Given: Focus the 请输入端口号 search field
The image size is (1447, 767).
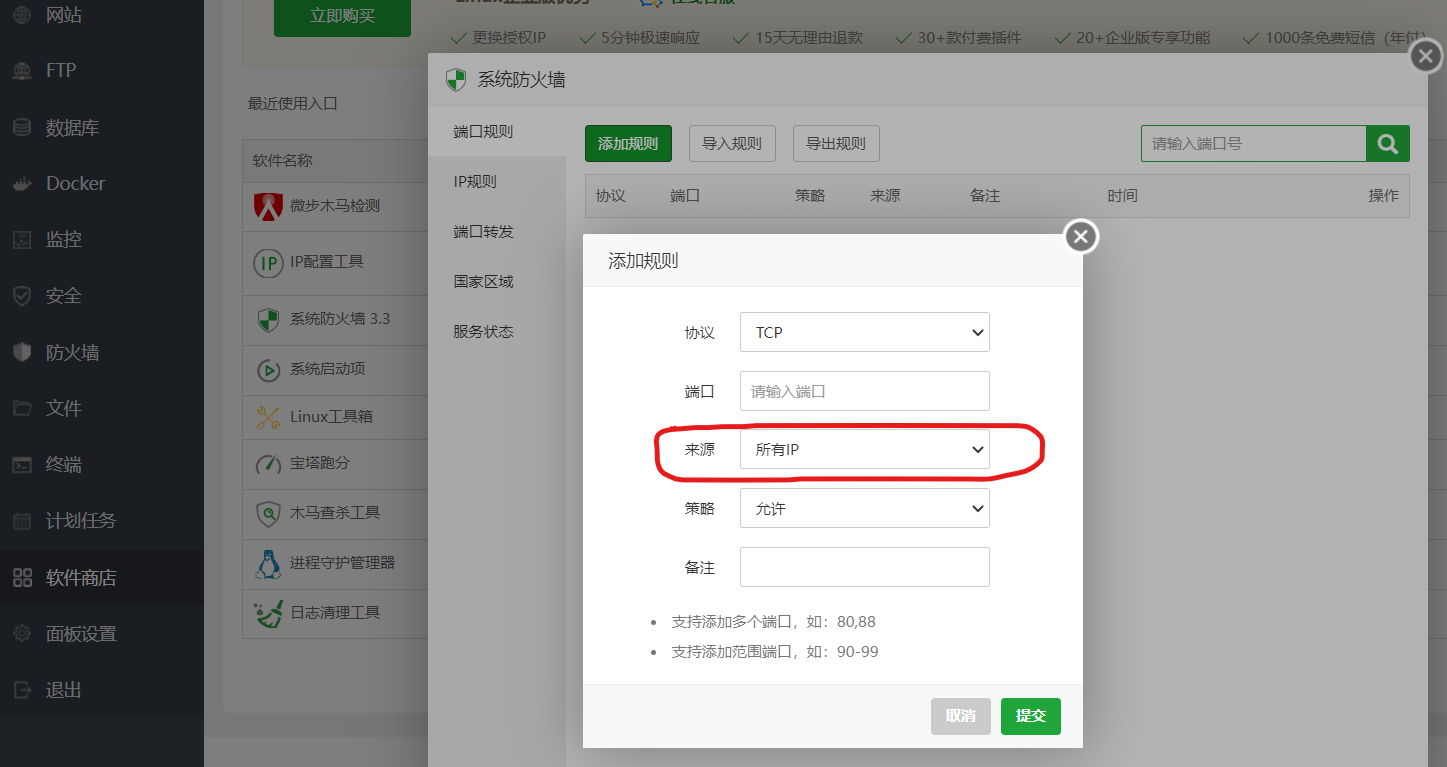Looking at the screenshot, I should (x=1254, y=144).
